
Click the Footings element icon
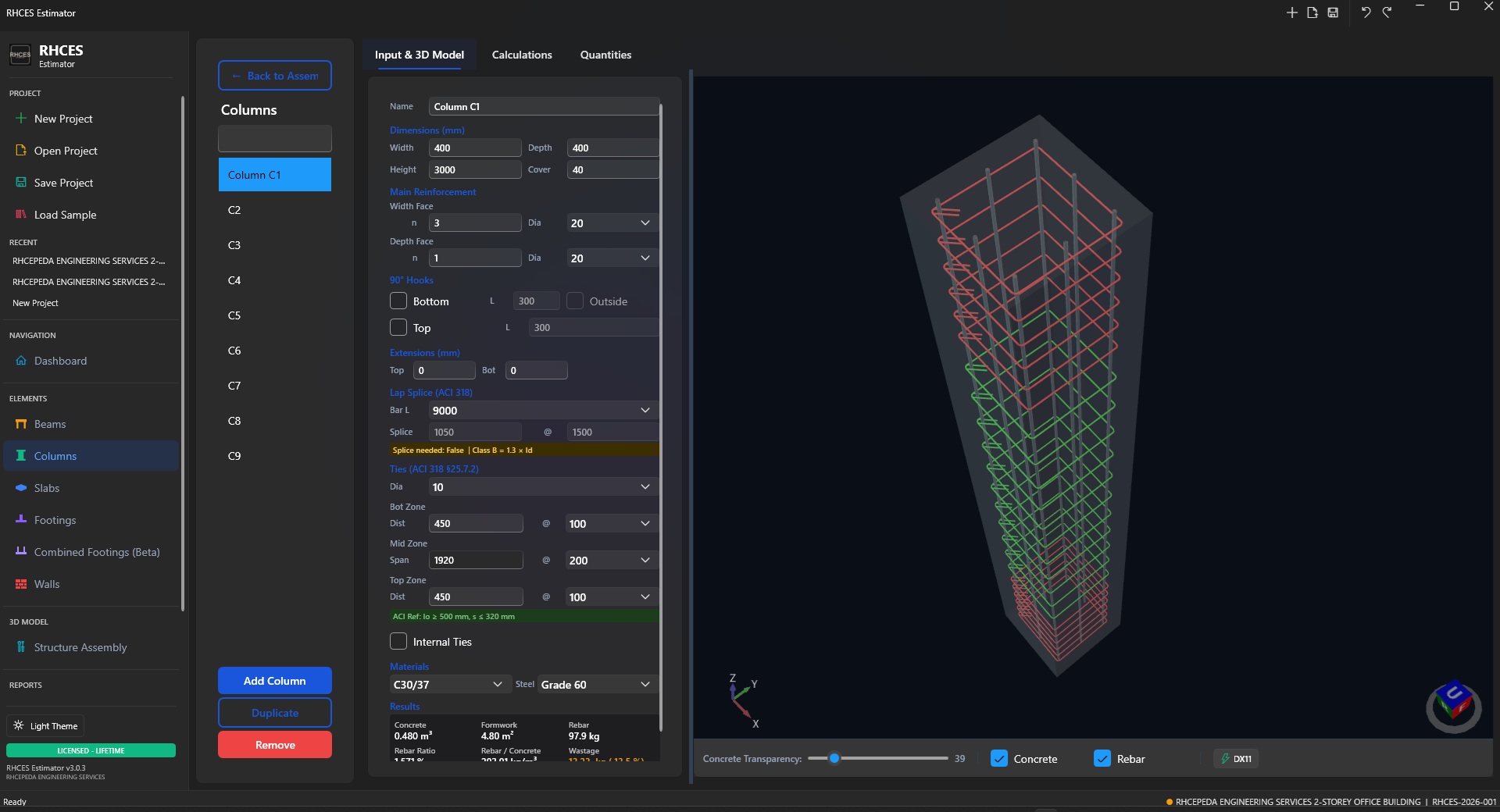point(21,520)
